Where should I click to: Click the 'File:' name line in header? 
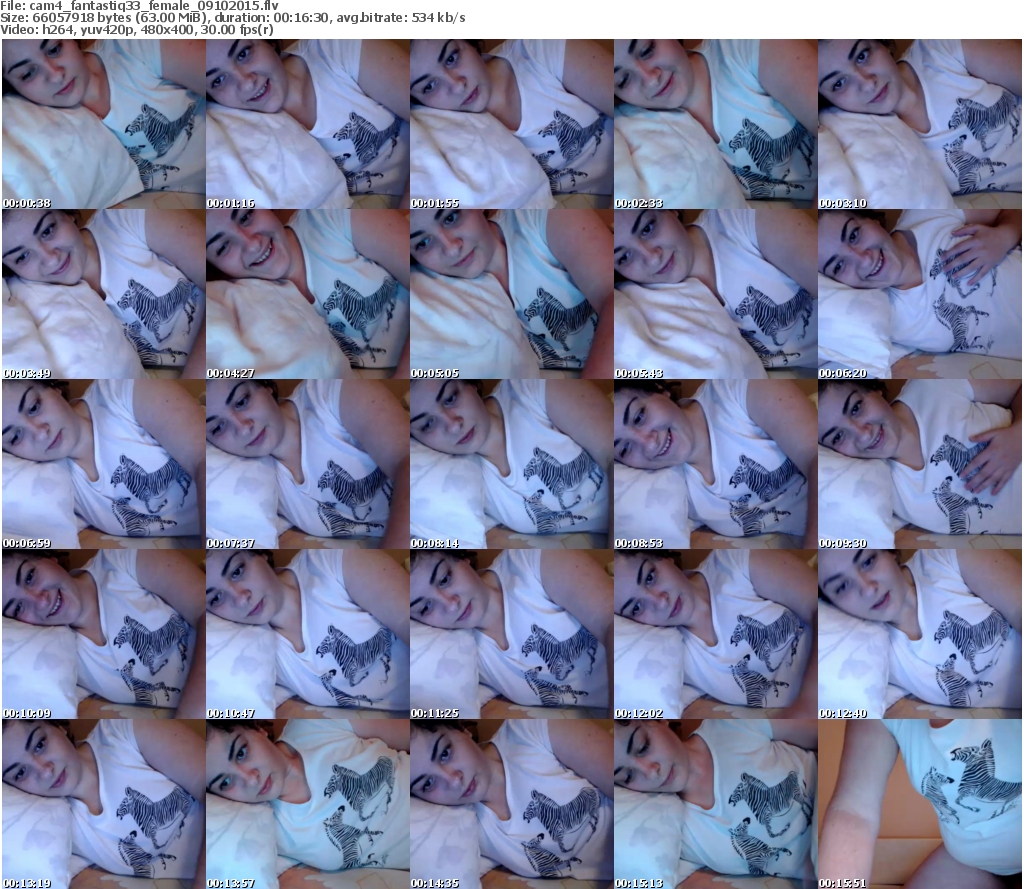click(x=139, y=6)
